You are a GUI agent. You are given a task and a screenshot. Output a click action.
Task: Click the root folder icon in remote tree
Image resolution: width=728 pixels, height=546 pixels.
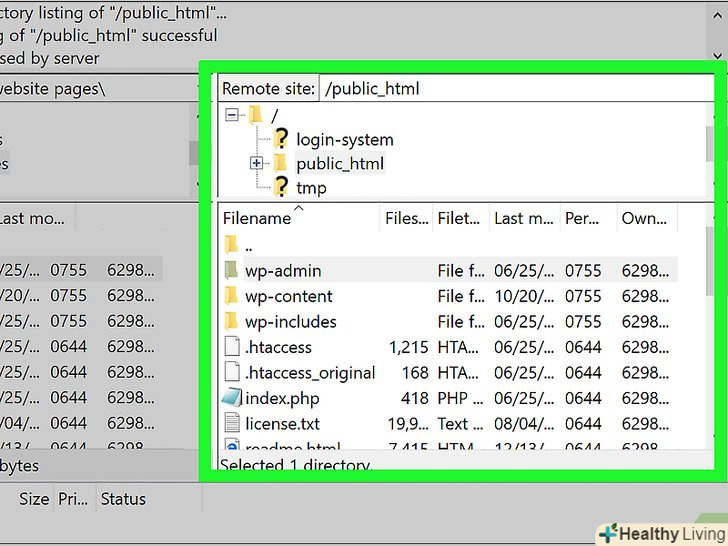255,115
